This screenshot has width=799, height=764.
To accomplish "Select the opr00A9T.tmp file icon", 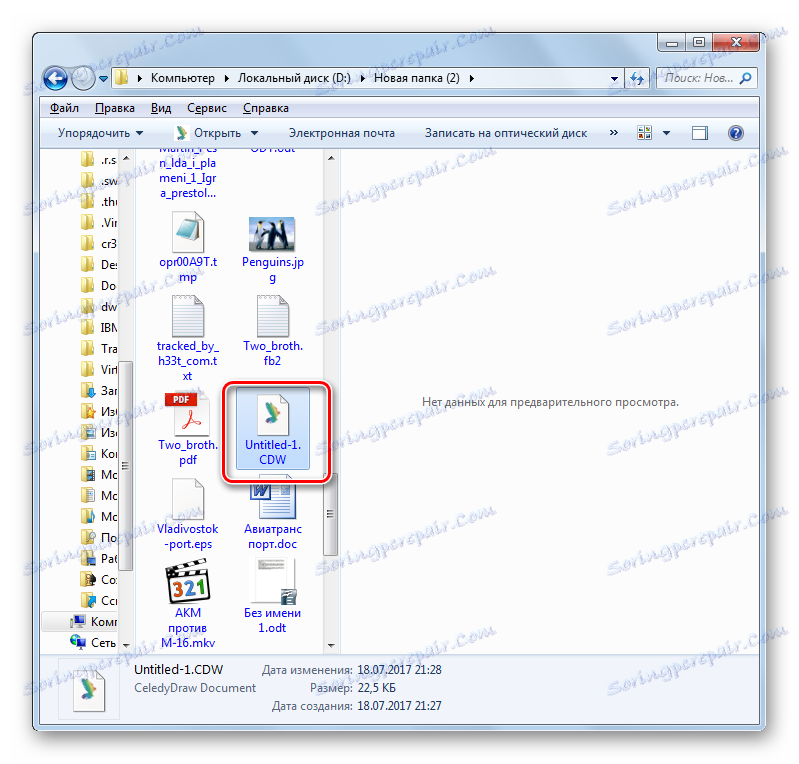I will pyautogui.click(x=188, y=232).
